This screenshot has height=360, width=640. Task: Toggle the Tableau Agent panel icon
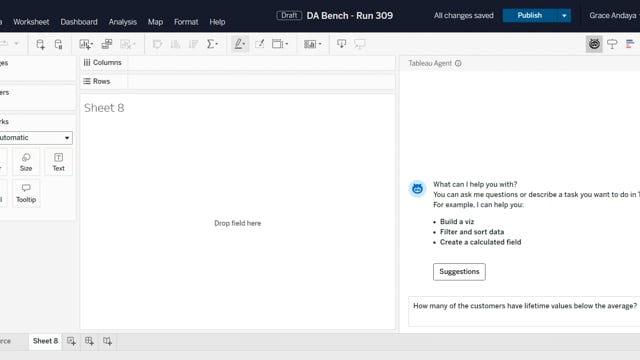(x=594, y=44)
